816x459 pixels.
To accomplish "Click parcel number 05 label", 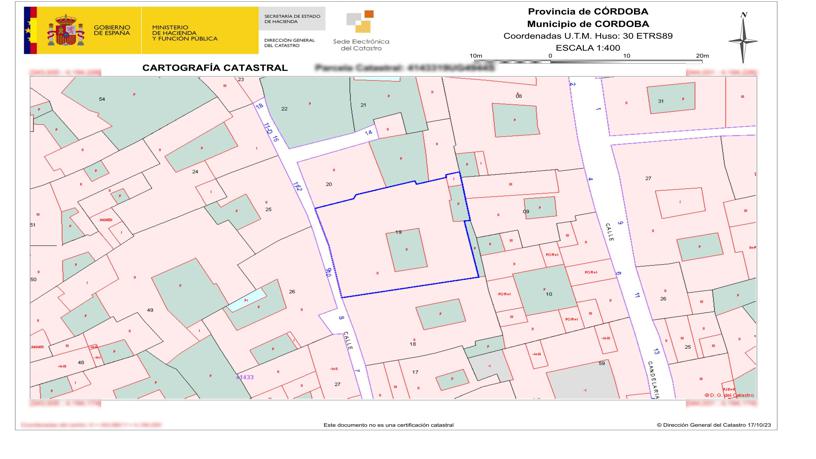I will pos(518,96).
